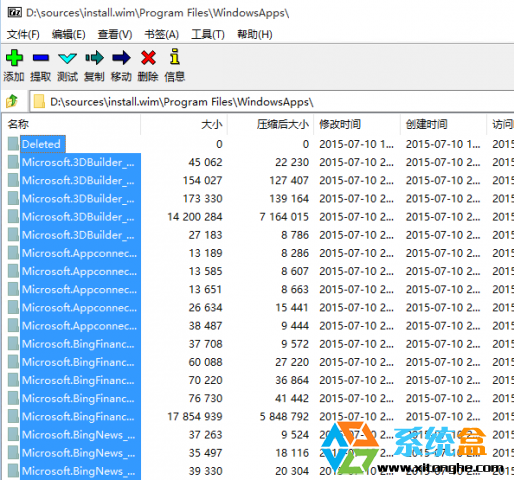Open the 查看(V) View menu
This screenshot has height=480, width=514.
click(x=115, y=34)
